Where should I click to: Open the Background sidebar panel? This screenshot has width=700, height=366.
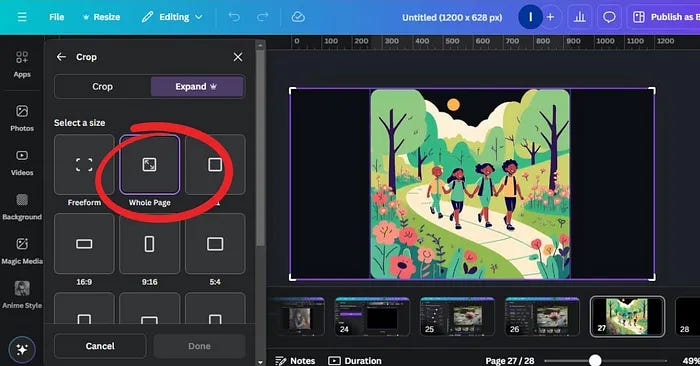pyautogui.click(x=22, y=208)
